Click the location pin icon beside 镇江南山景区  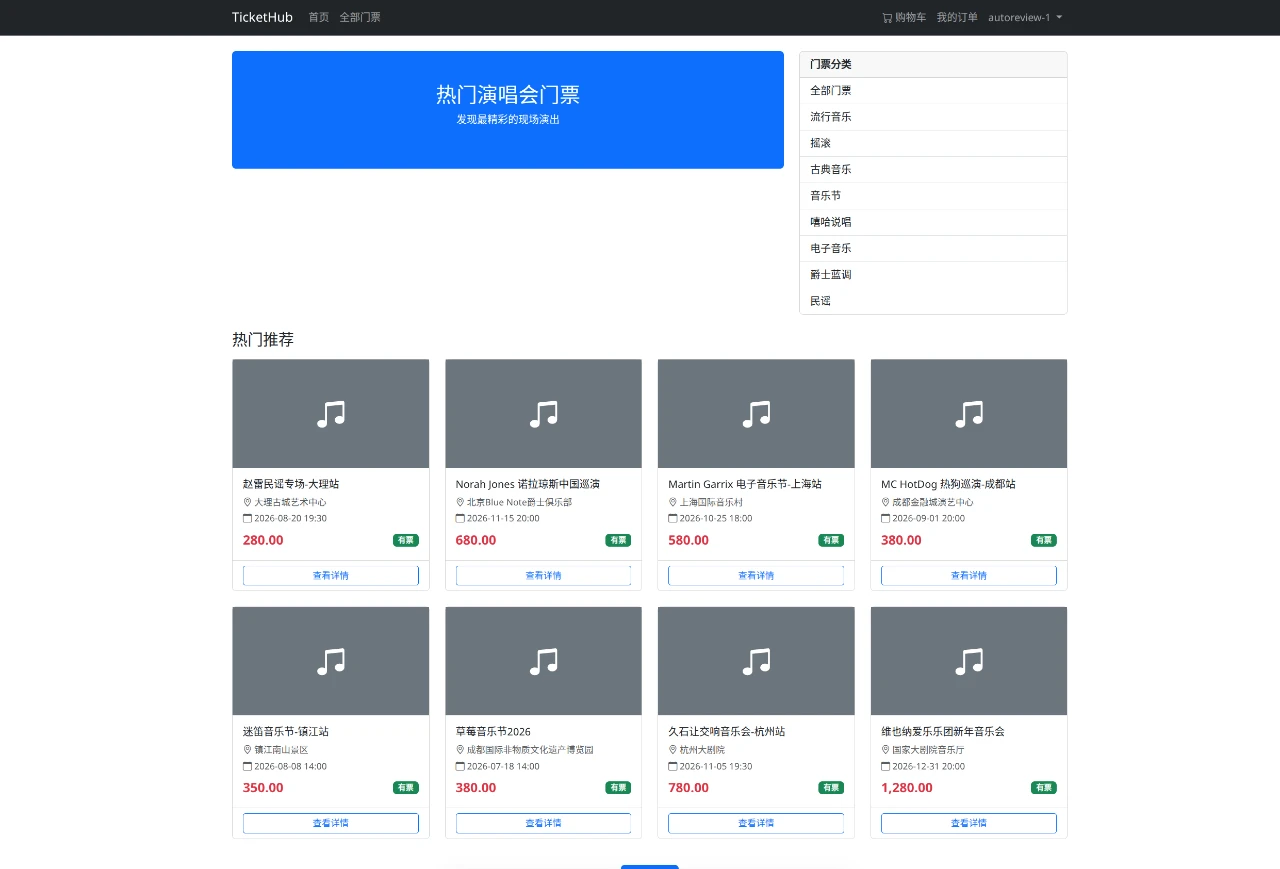point(247,749)
